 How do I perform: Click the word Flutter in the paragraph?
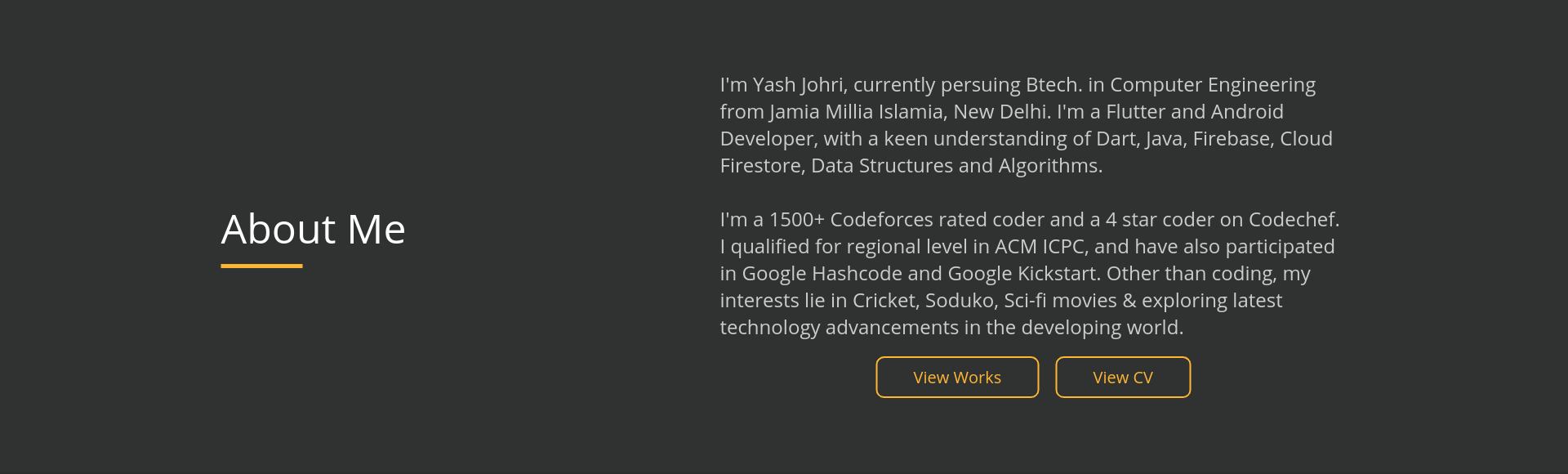click(x=1135, y=112)
